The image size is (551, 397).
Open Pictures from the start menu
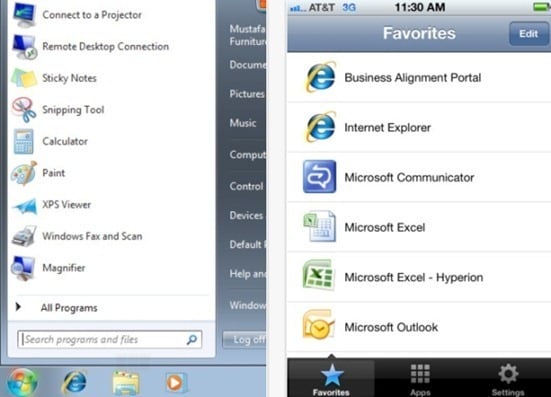[x=247, y=94]
